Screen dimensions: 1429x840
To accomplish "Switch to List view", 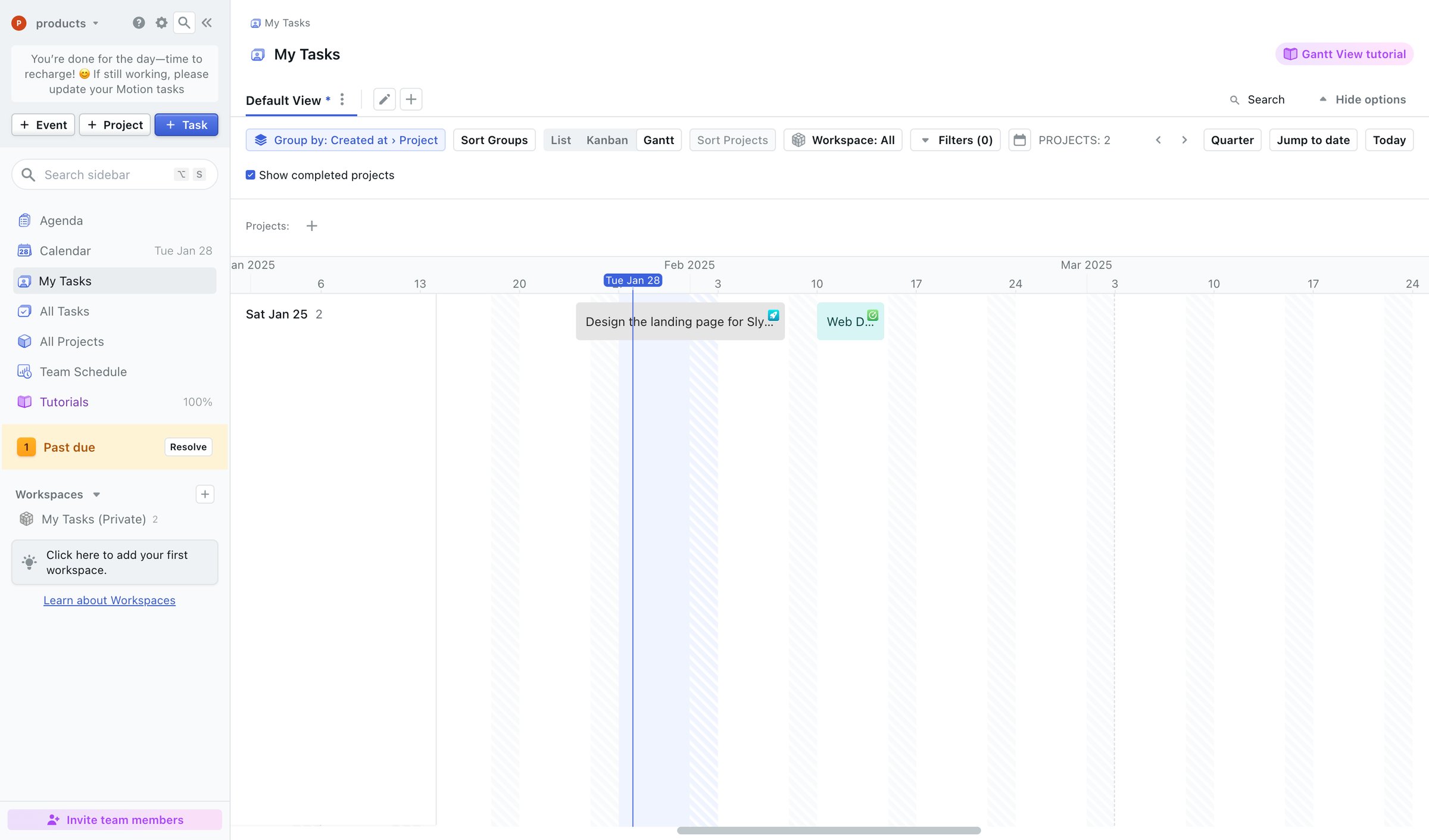I will (560, 140).
